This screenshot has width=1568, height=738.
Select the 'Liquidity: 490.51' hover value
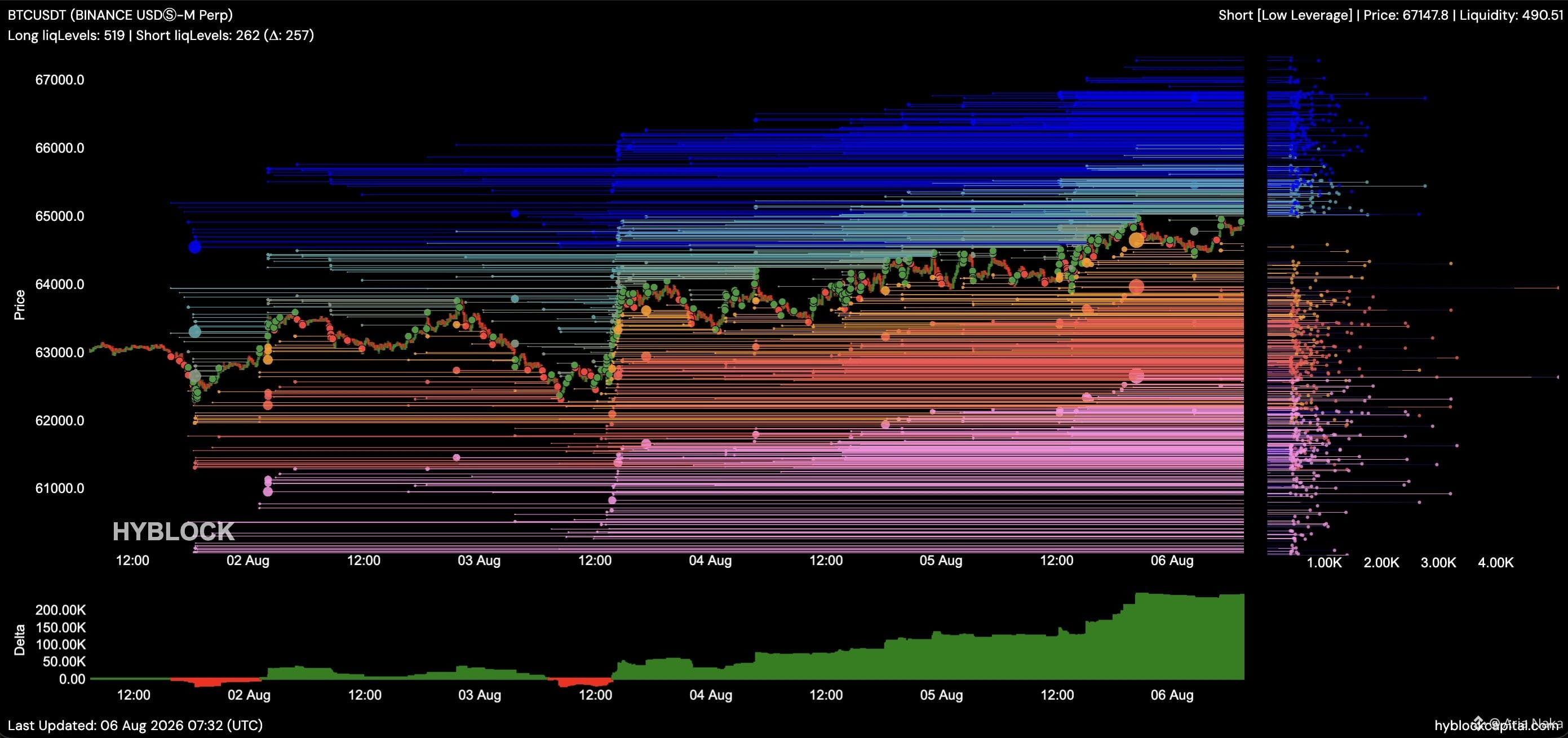(1512, 15)
